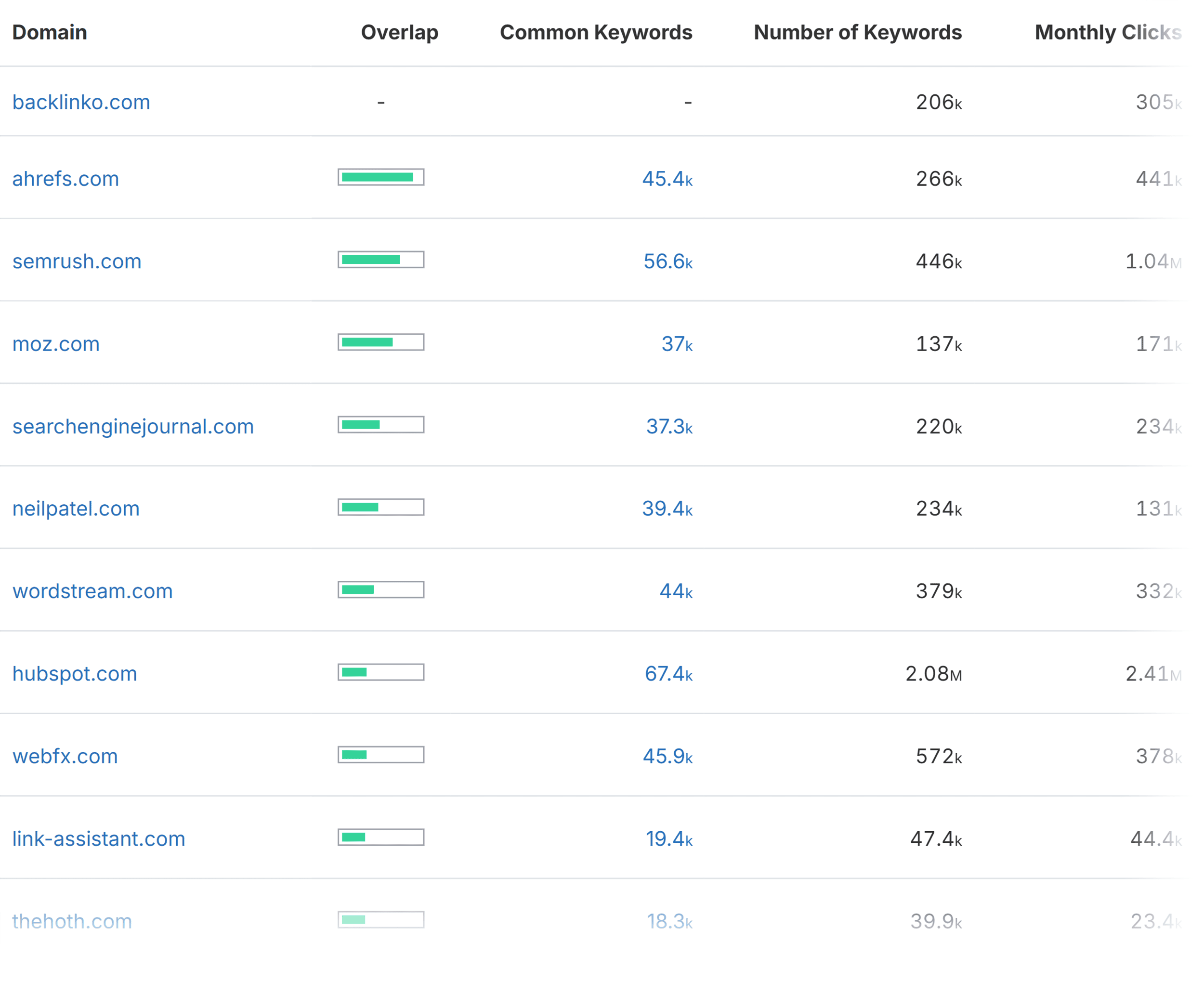The image size is (1204, 981).
Task: Open hubspot.com common keywords 67.4k
Action: point(668,674)
